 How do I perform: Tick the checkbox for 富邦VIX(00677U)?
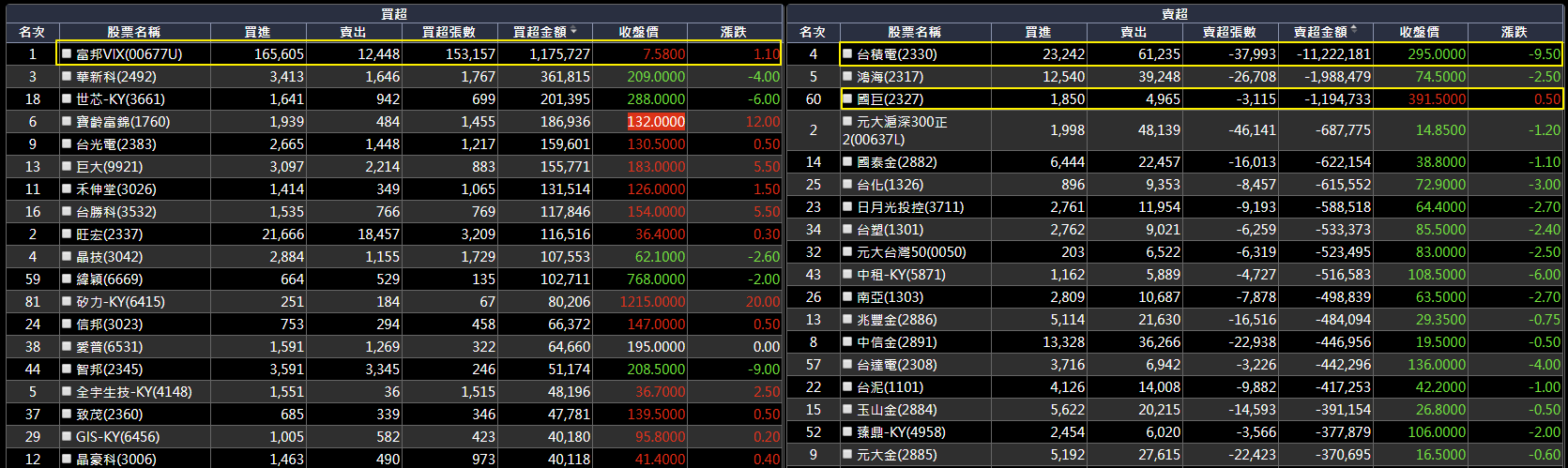67,53
